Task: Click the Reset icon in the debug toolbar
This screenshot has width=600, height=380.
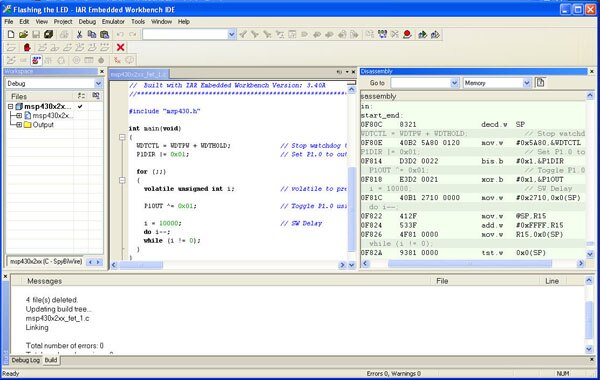Action: click(x=11, y=47)
